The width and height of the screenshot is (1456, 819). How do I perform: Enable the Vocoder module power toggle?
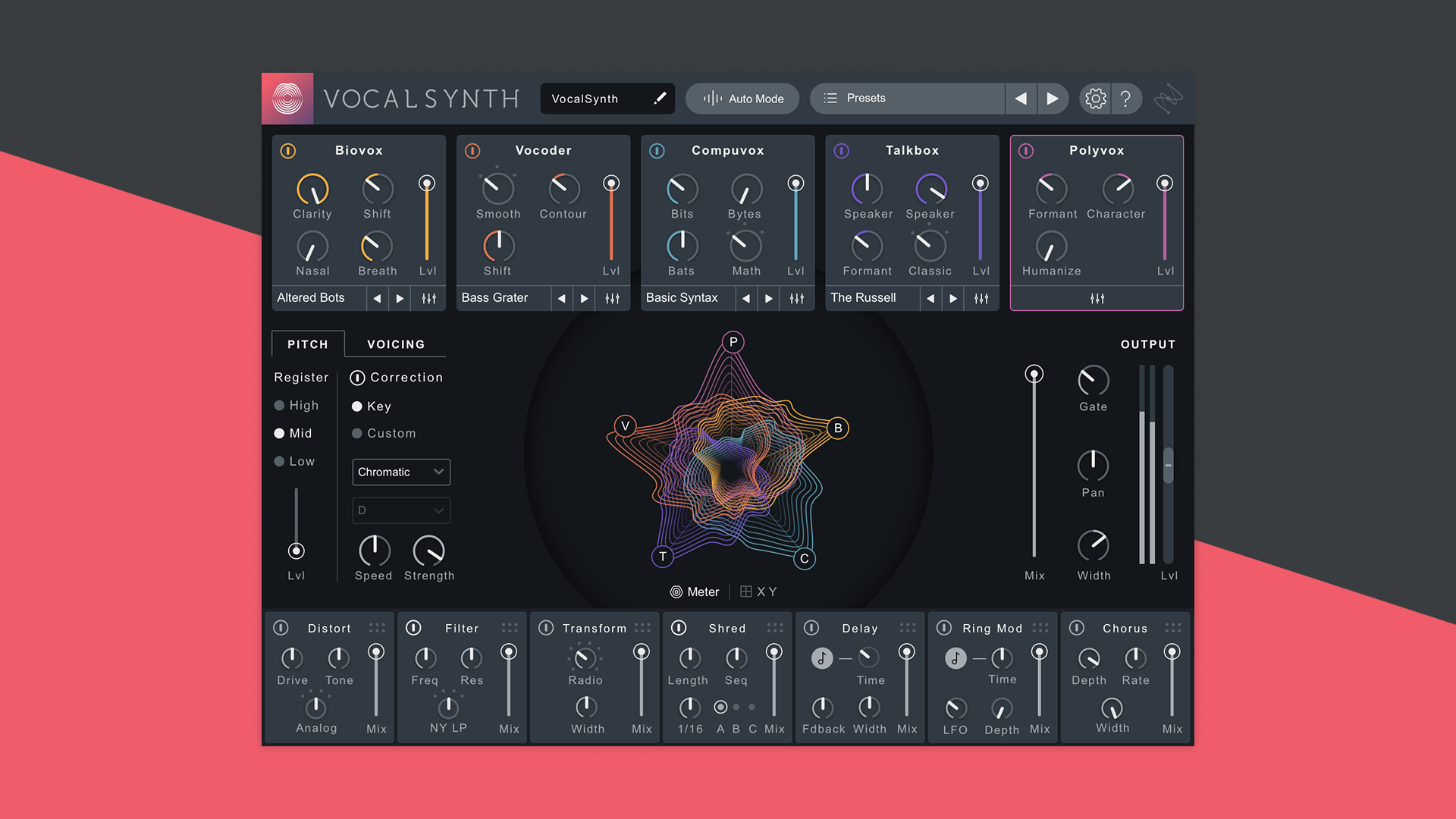tap(472, 151)
